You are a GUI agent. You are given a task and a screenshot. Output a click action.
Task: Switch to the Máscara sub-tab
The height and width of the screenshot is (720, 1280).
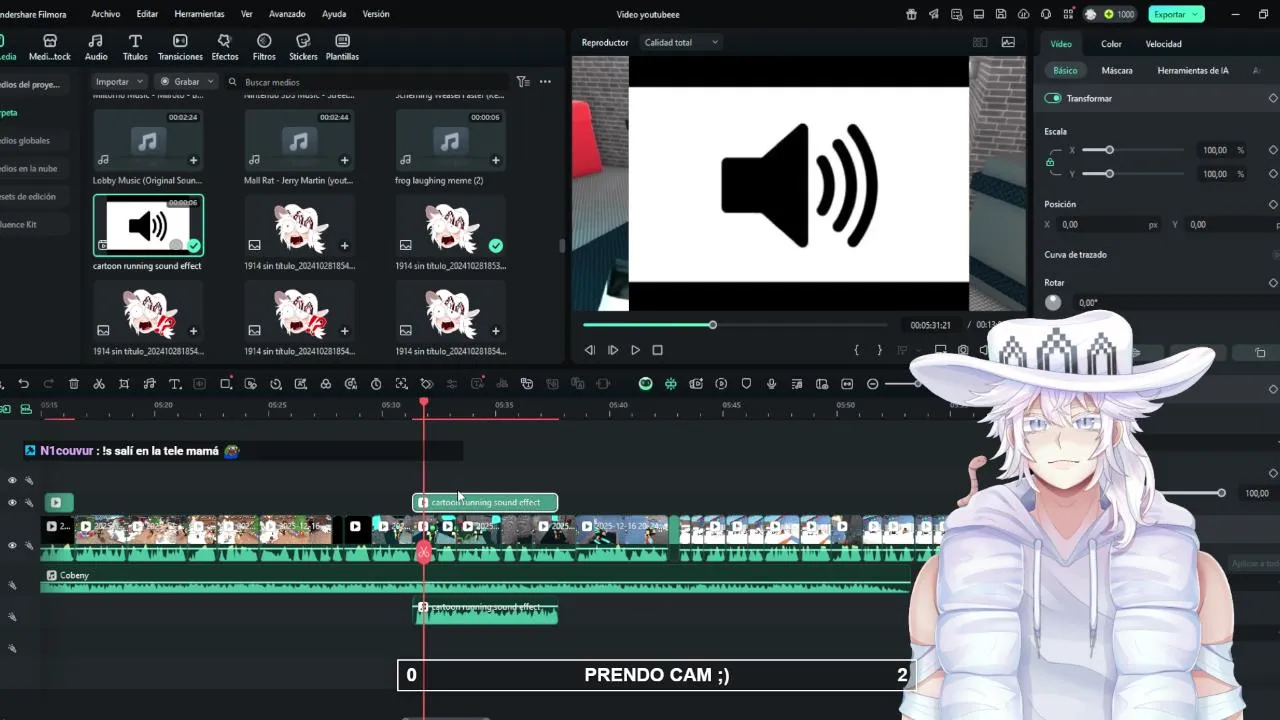click(1117, 71)
